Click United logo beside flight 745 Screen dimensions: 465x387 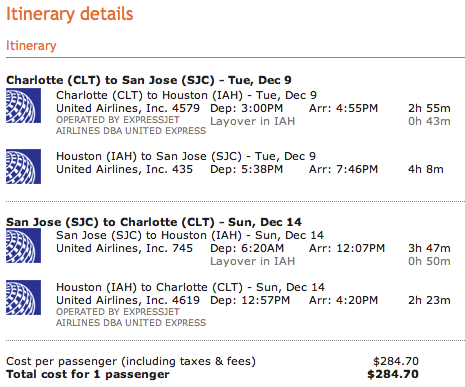click(x=23, y=245)
